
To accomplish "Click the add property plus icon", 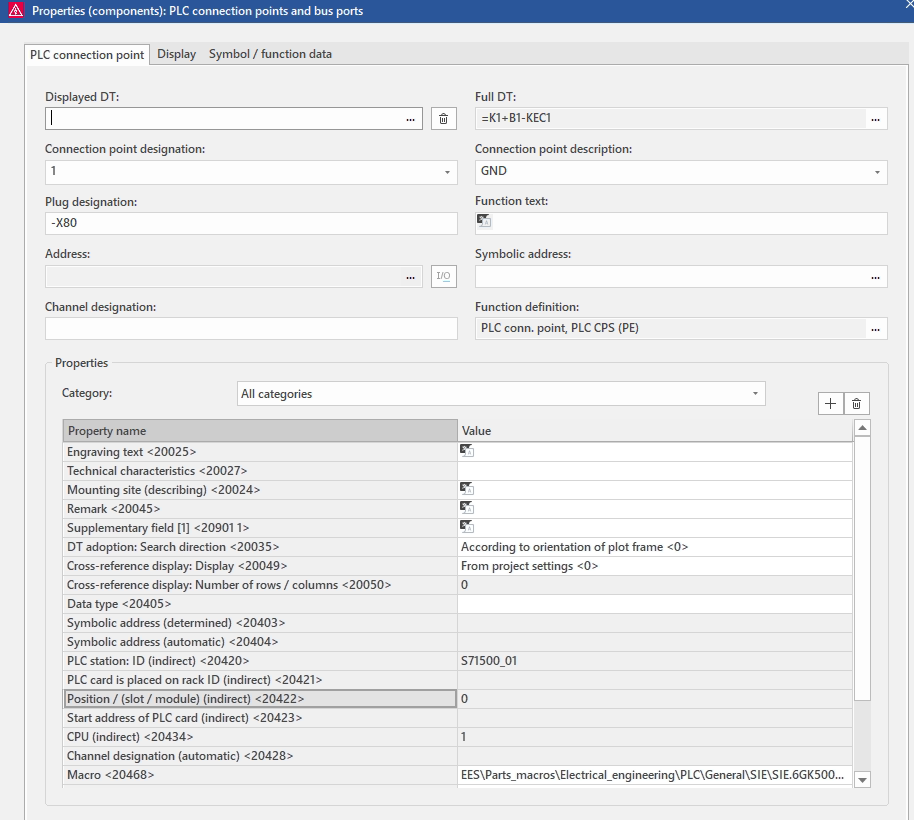I will pyautogui.click(x=830, y=403).
